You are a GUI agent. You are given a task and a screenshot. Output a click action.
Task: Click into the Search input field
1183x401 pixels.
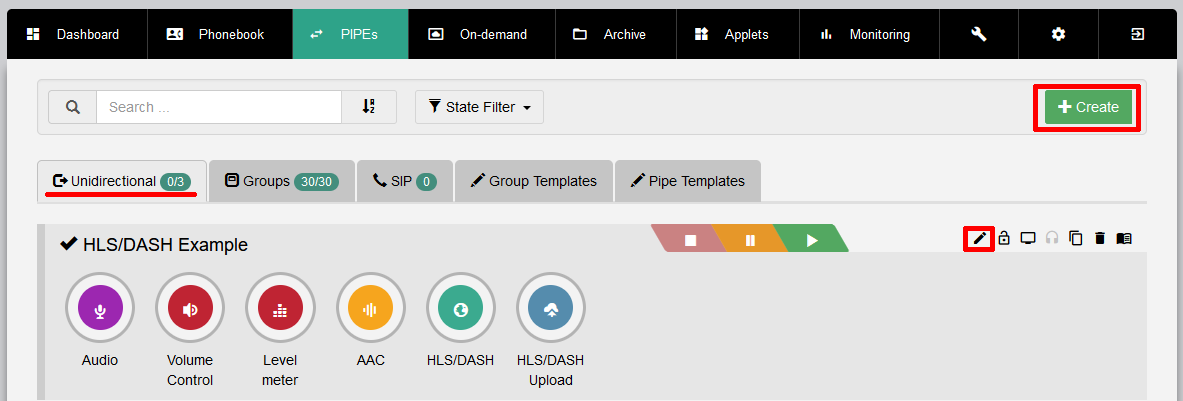click(x=218, y=107)
